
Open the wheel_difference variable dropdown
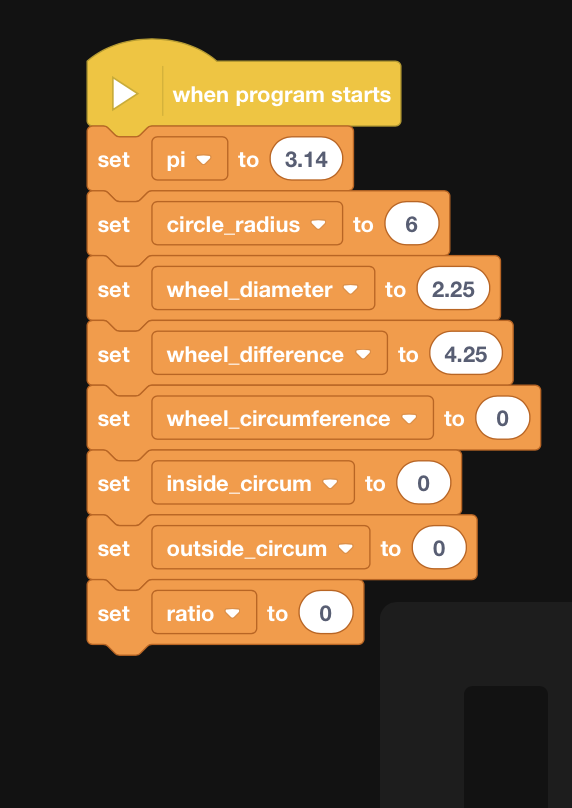tap(270, 354)
